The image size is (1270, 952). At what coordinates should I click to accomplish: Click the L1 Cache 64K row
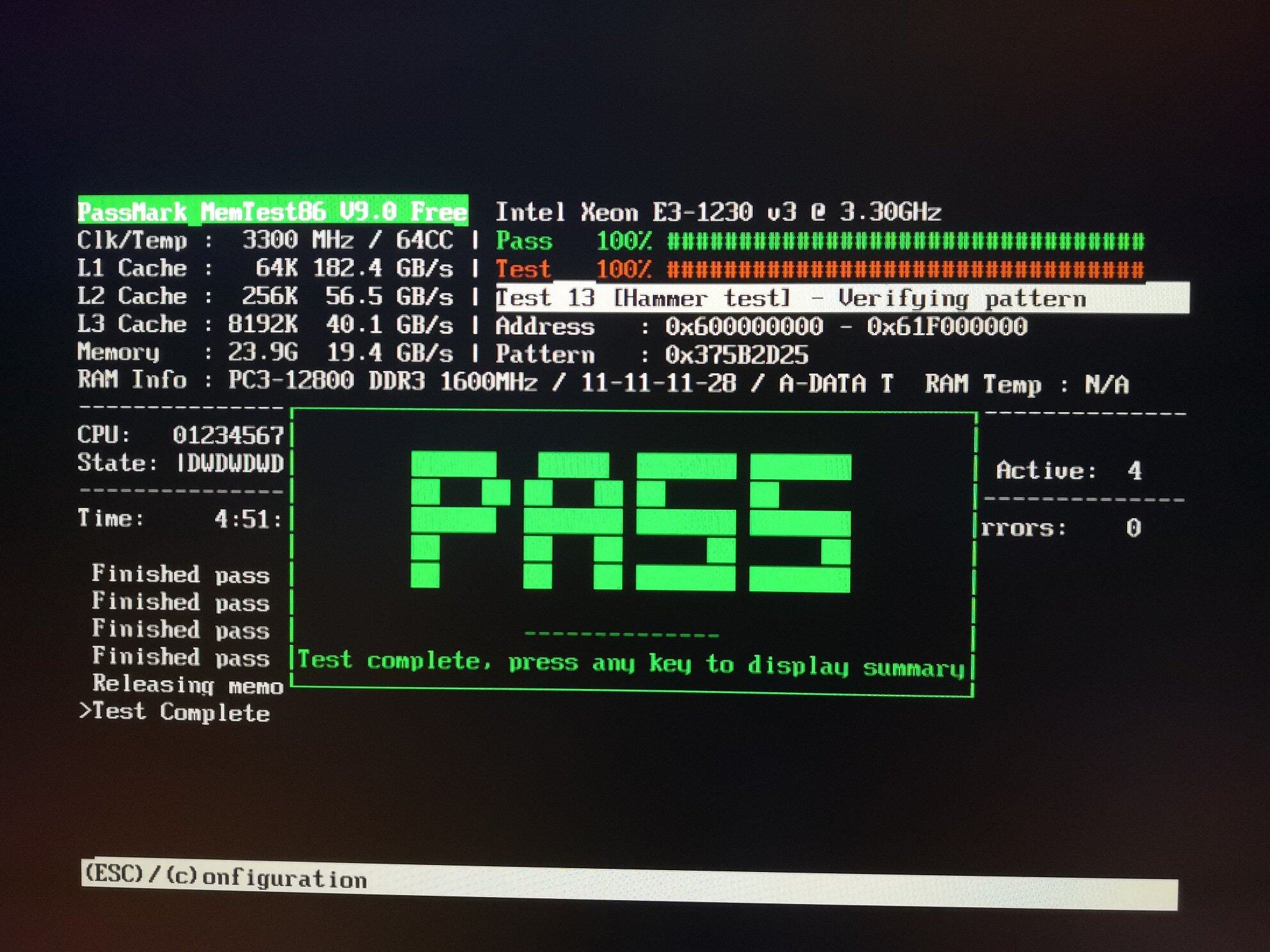coord(265,268)
